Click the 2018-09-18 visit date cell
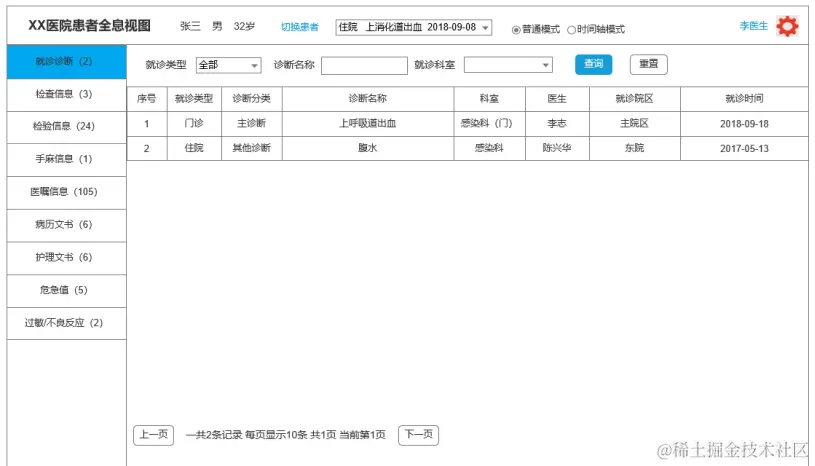 click(744, 124)
